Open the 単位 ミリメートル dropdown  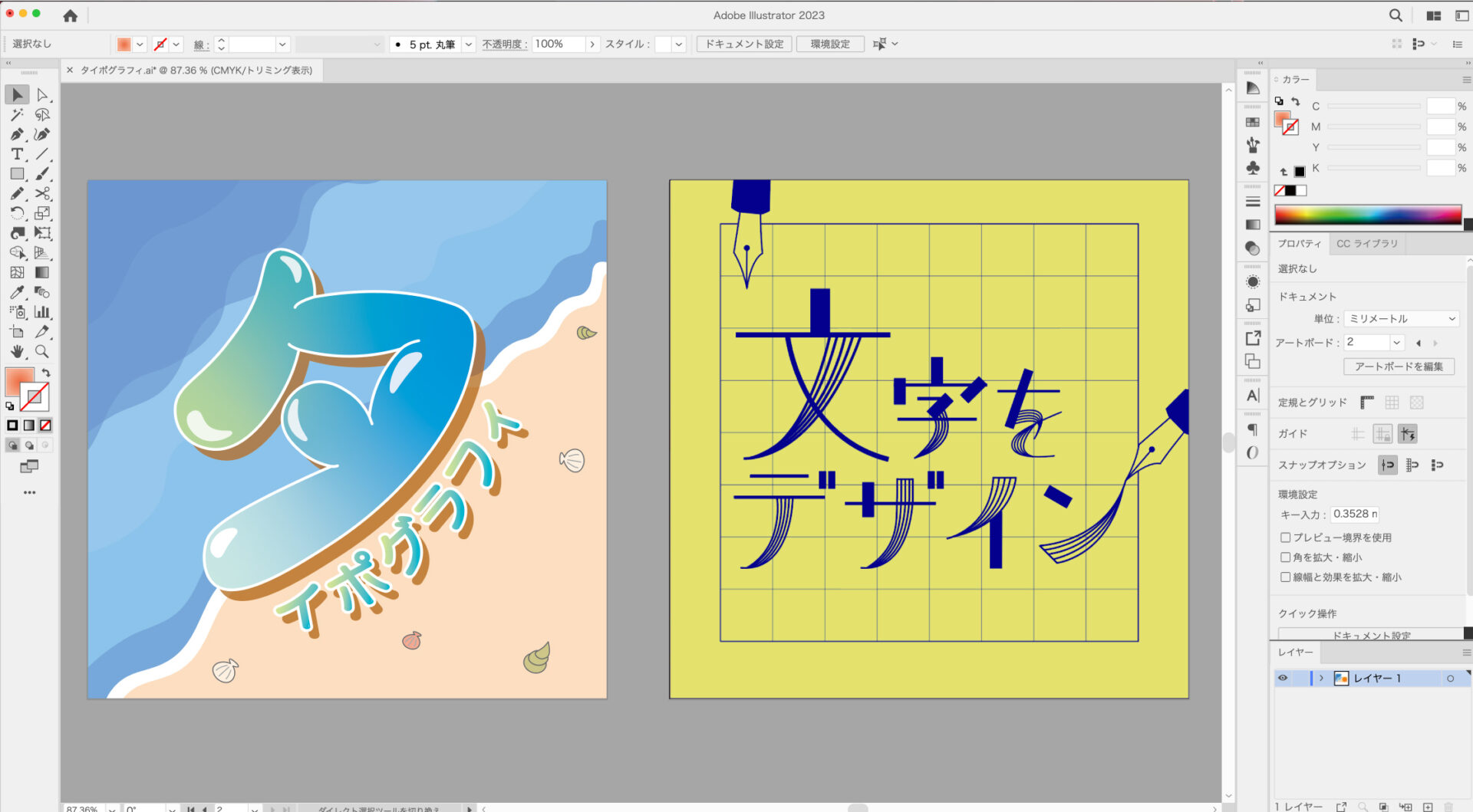point(1401,318)
